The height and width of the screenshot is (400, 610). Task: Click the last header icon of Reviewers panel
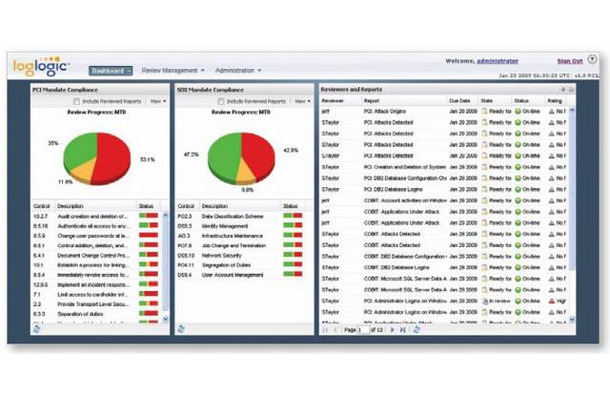[571, 89]
